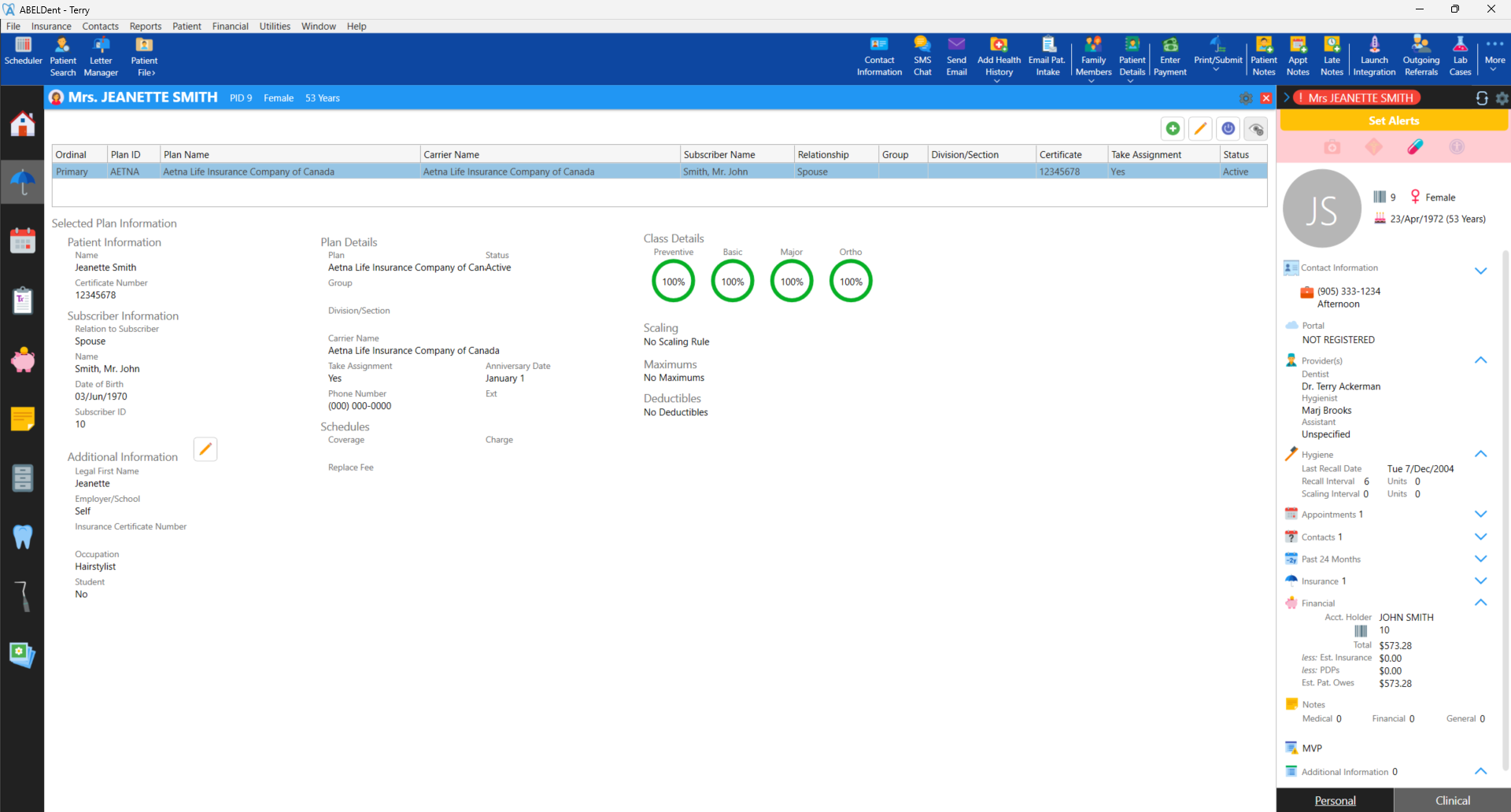Click the Enter Payment button
Viewport: 1511px width, 812px height.
tap(1169, 53)
